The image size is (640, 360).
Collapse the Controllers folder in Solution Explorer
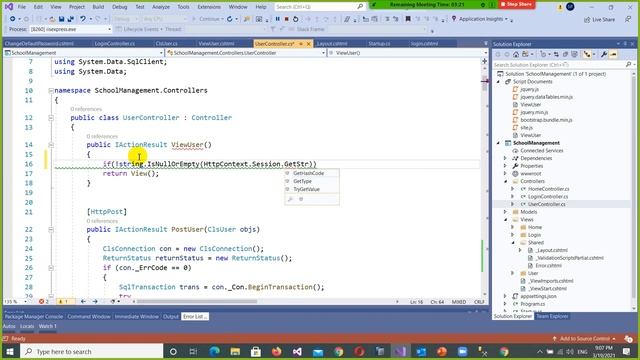pyautogui.click(x=505, y=181)
